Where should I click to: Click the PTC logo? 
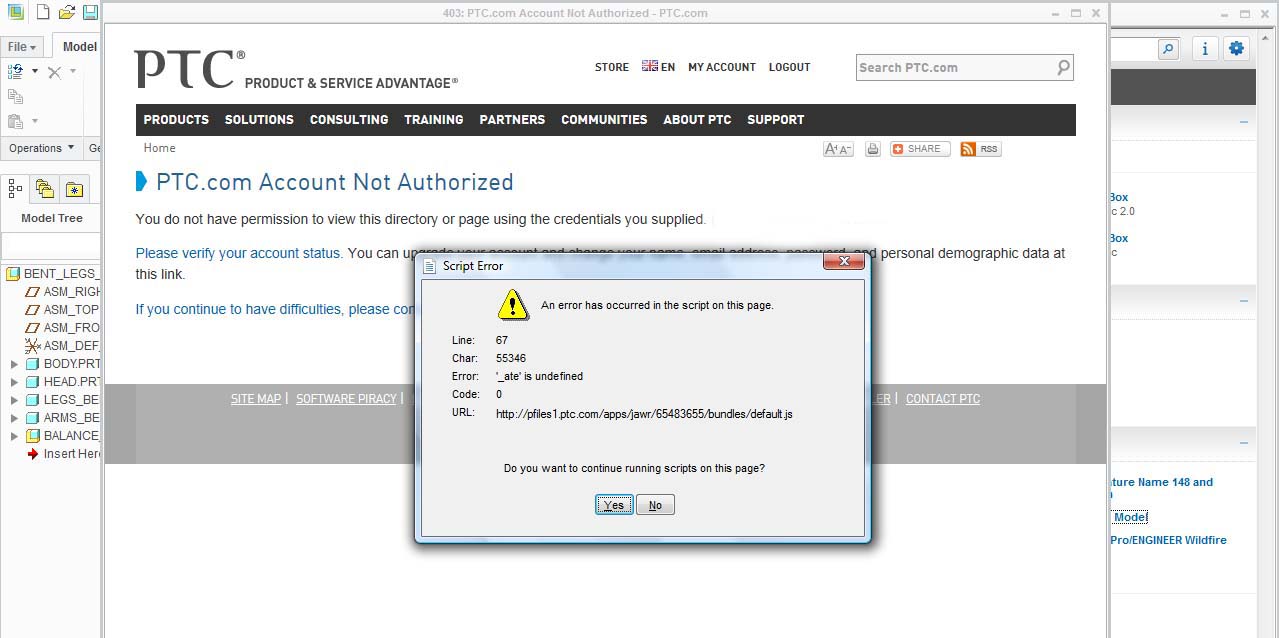189,69
